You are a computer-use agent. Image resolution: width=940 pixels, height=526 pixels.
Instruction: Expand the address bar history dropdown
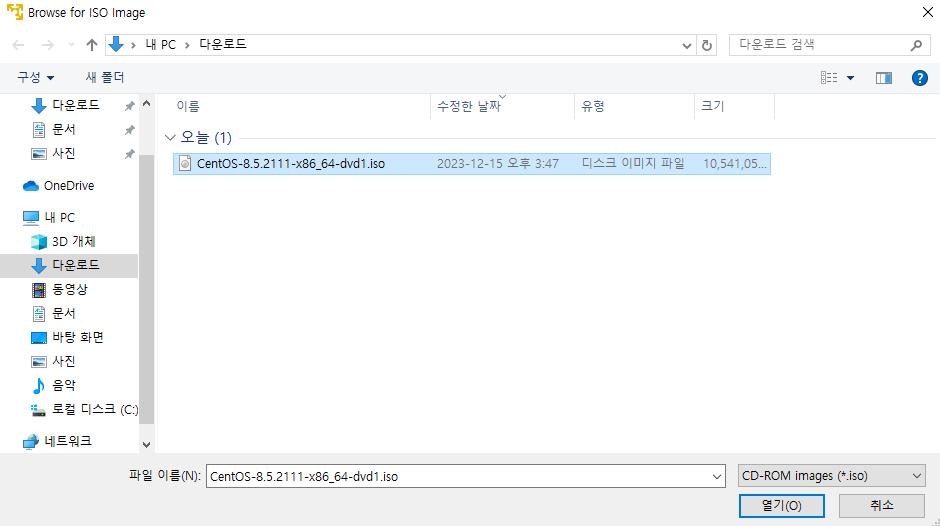pyautogui.click(x=686, y=46)
